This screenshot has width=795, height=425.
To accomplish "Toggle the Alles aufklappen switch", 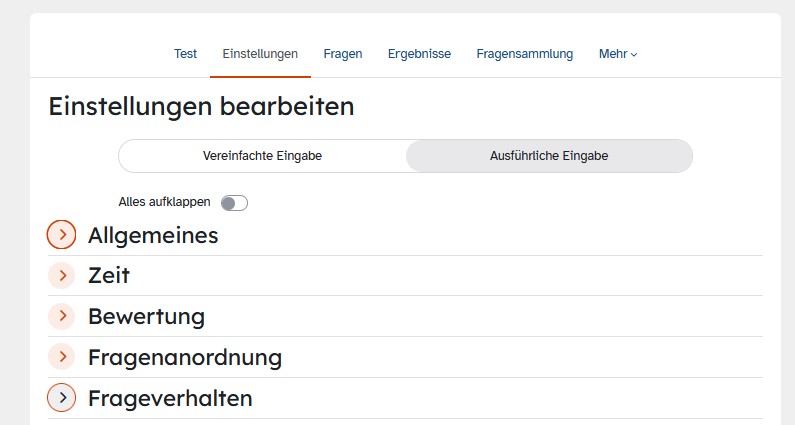I will tap(234, 203).
